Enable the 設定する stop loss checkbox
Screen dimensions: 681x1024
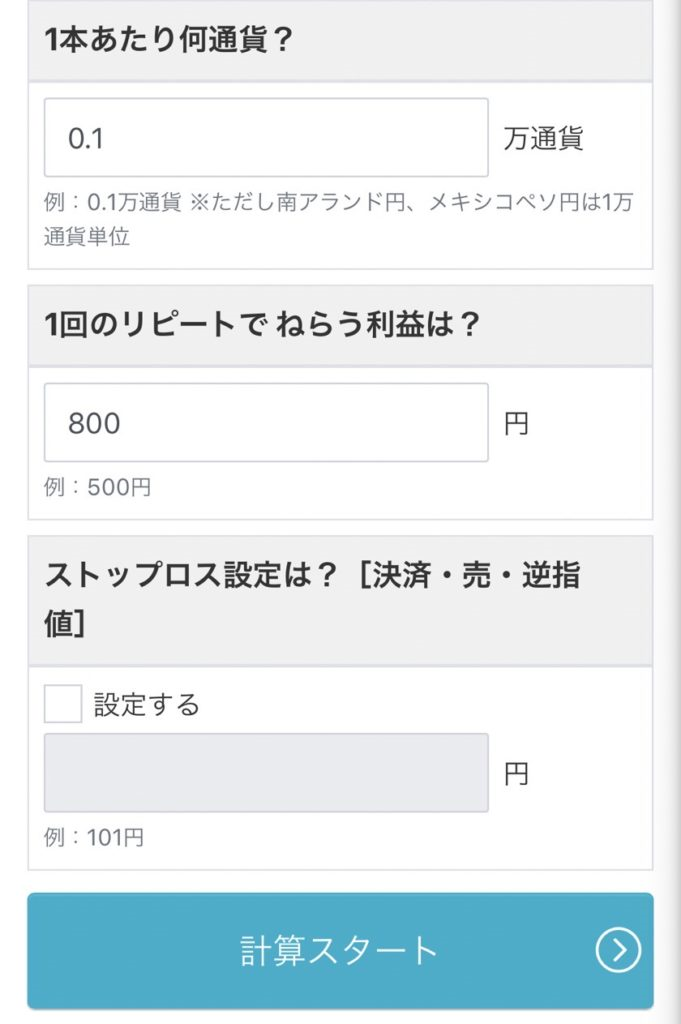63,704
